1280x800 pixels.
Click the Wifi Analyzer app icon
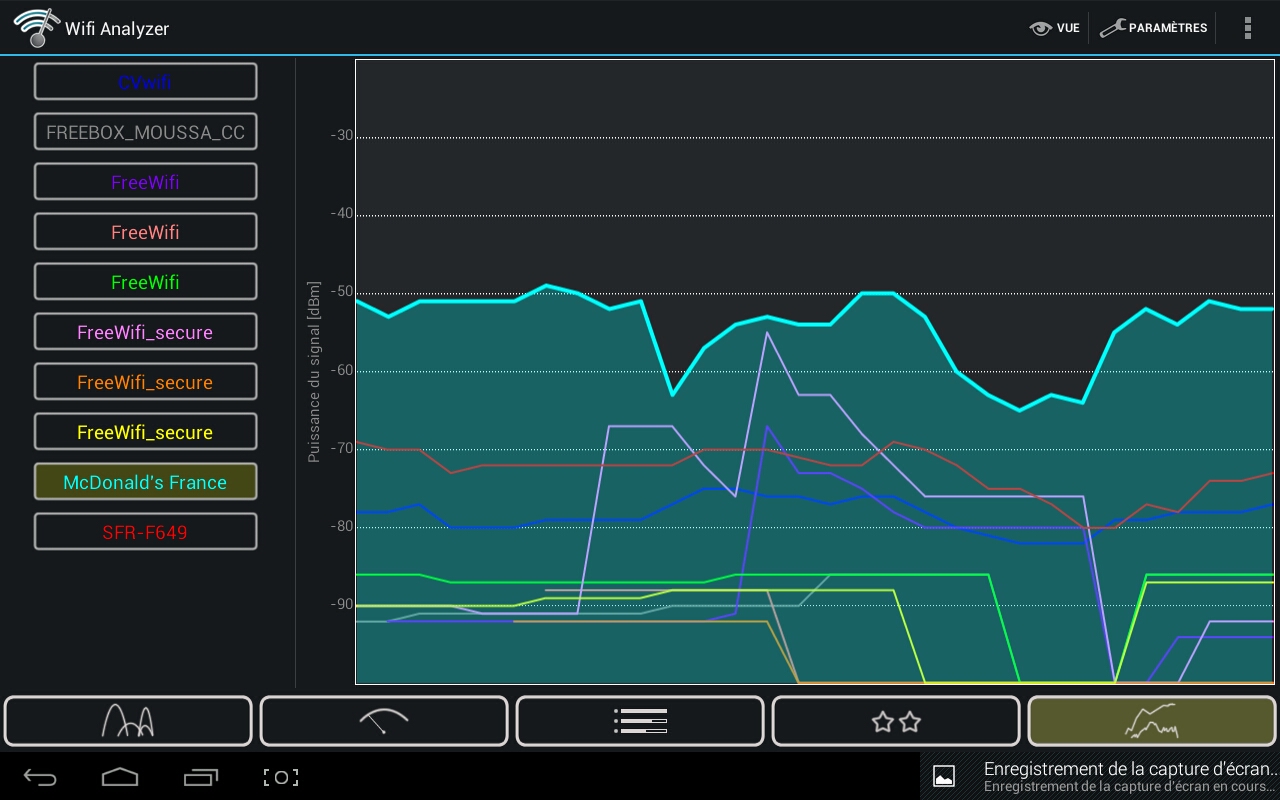tap(35, 27)
